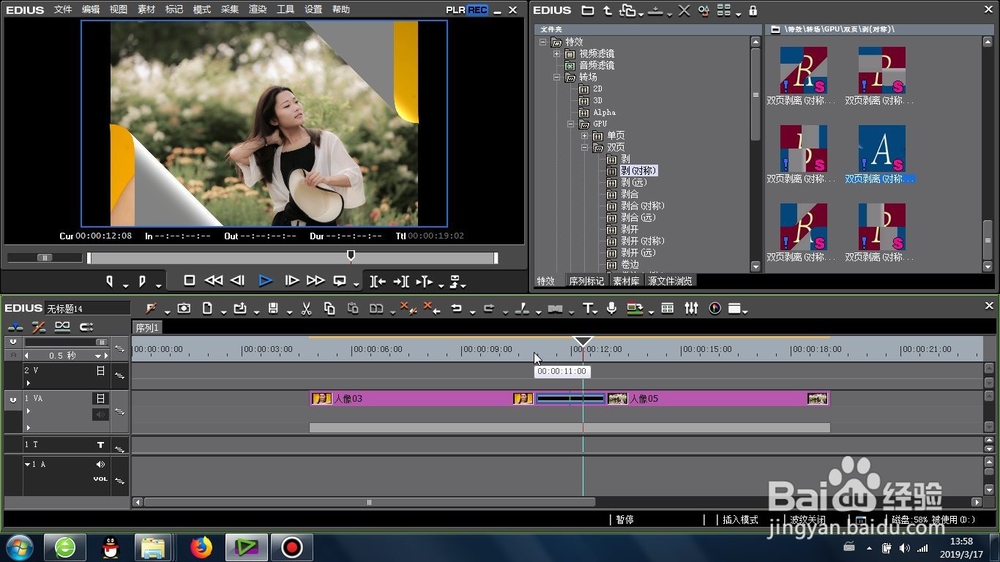Toggle mute on the 1 A audio track
The height and width of the screenshot is (562, 1000).
tap(100, 464)
